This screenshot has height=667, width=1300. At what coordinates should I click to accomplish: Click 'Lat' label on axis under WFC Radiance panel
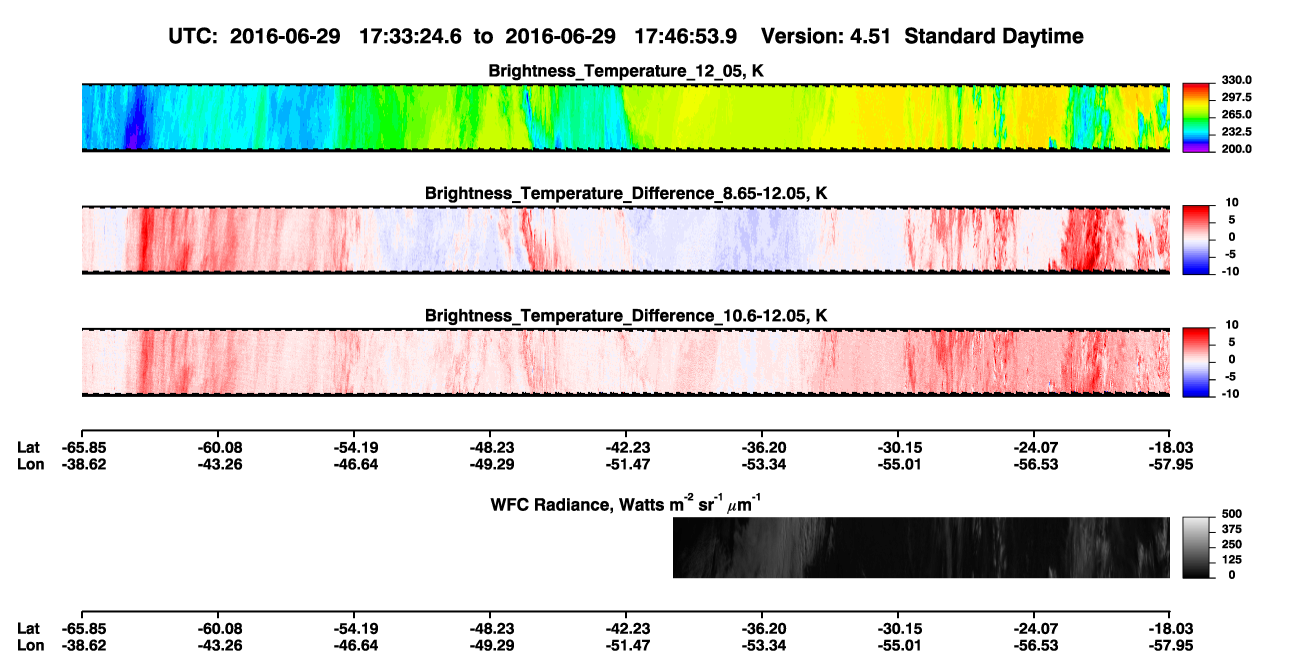pos(28,628)
